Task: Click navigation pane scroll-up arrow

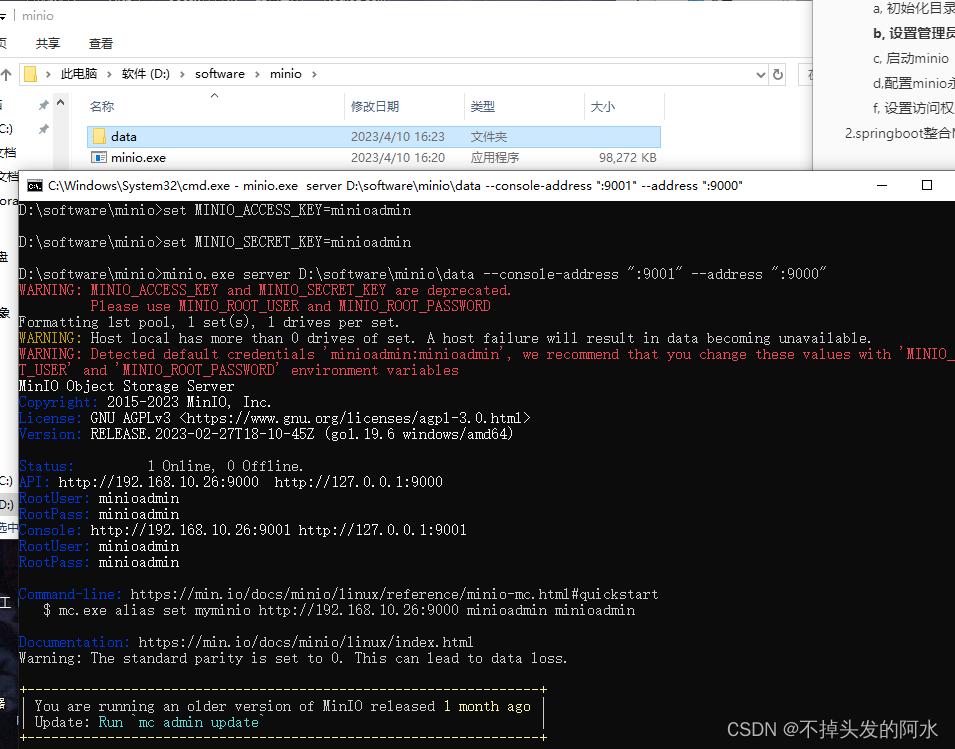Action: [x=60, y=103]
